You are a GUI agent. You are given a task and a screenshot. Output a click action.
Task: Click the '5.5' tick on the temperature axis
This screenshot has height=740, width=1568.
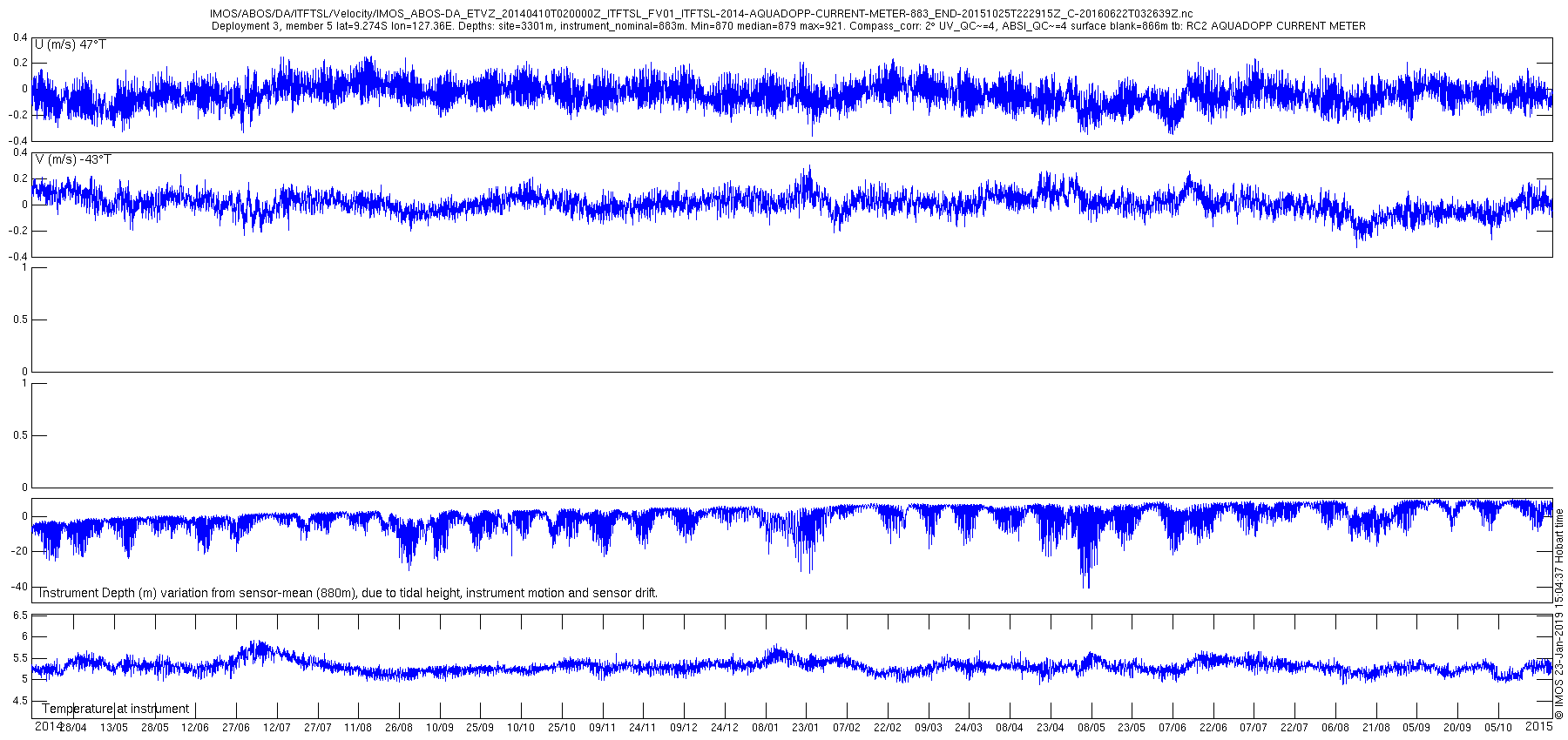[20, 658]
